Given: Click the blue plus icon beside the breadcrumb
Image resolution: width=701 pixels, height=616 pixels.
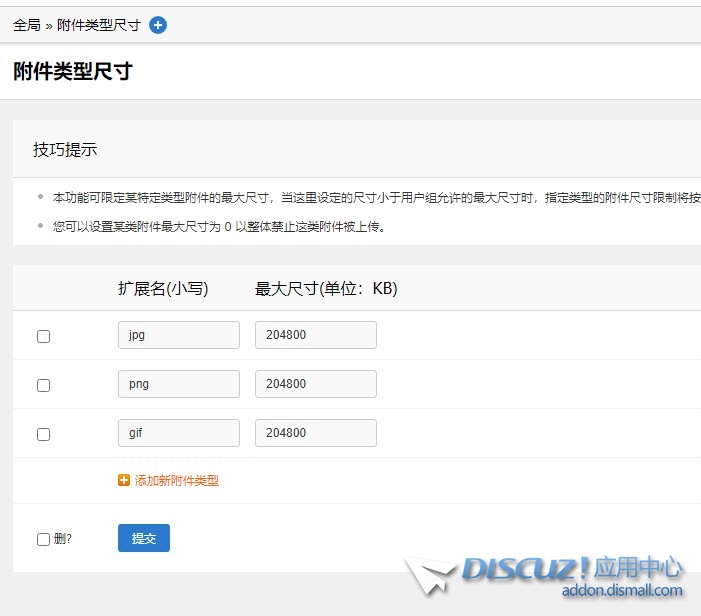Looking at the screenshot, I should (x=158, y=25).
